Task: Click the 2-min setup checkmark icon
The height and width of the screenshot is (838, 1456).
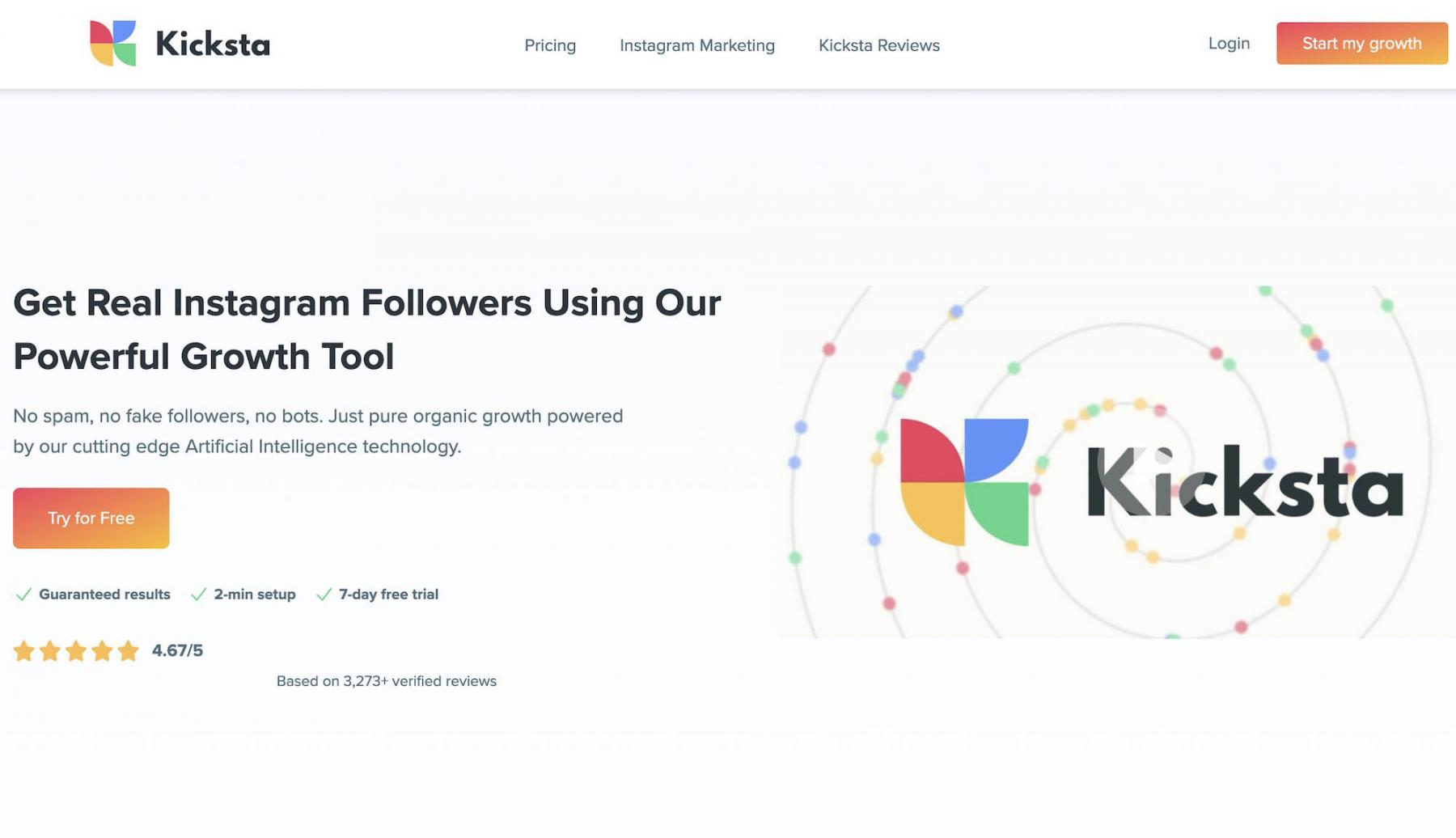Action: point(198,595)
